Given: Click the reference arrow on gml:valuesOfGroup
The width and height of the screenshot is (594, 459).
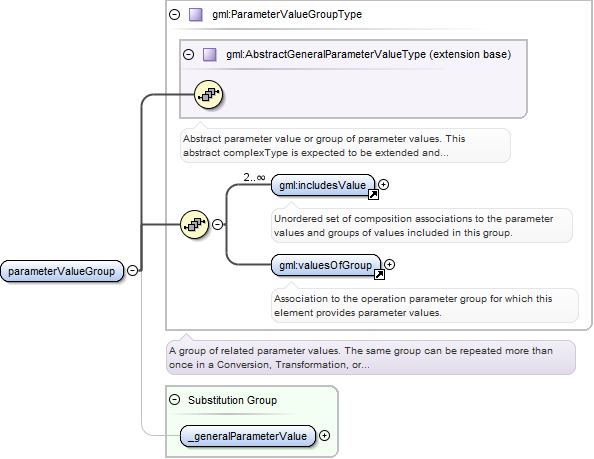Looking at the screenshot, I should 379,275.
